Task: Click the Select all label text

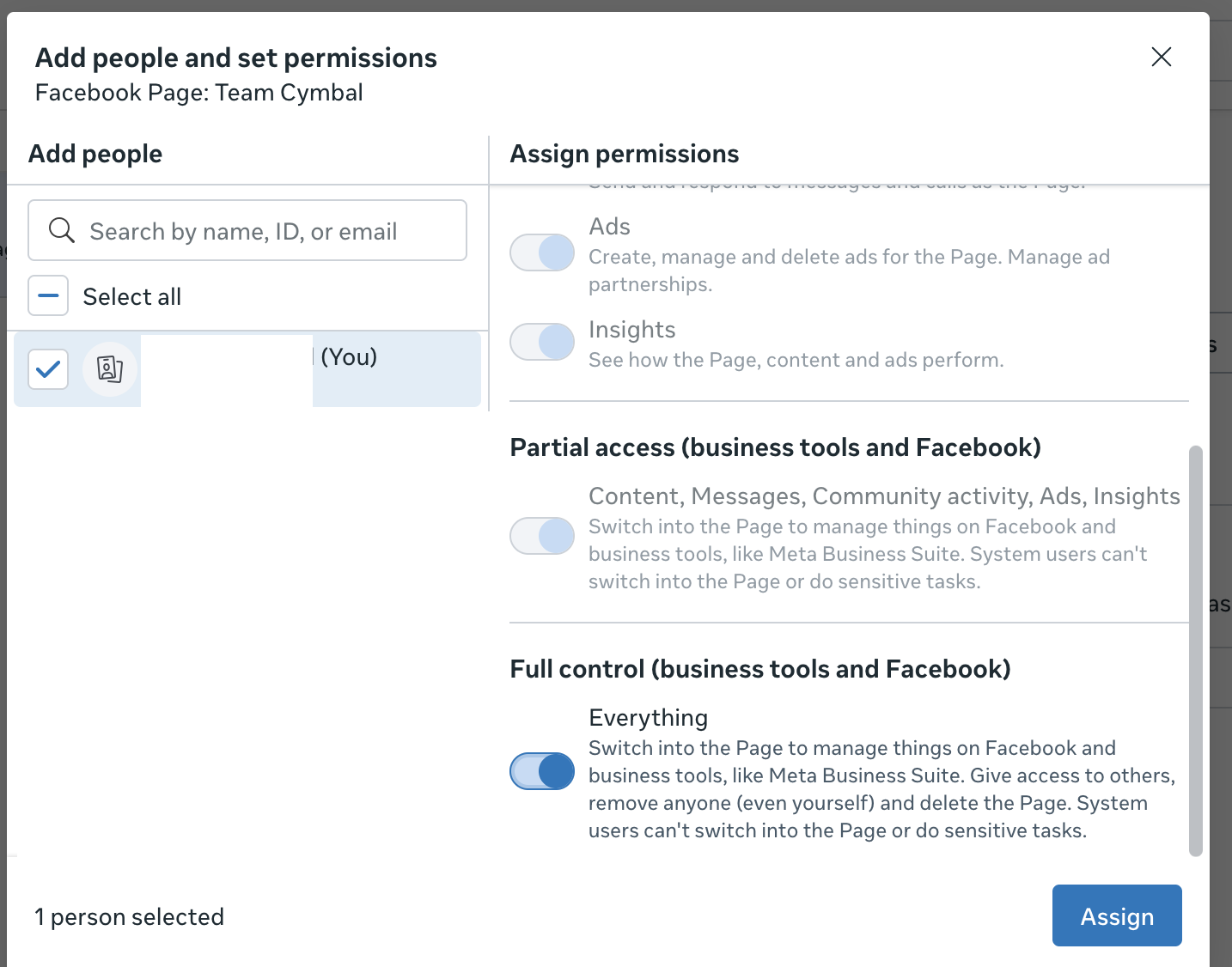Action: [x=131, y=297]
